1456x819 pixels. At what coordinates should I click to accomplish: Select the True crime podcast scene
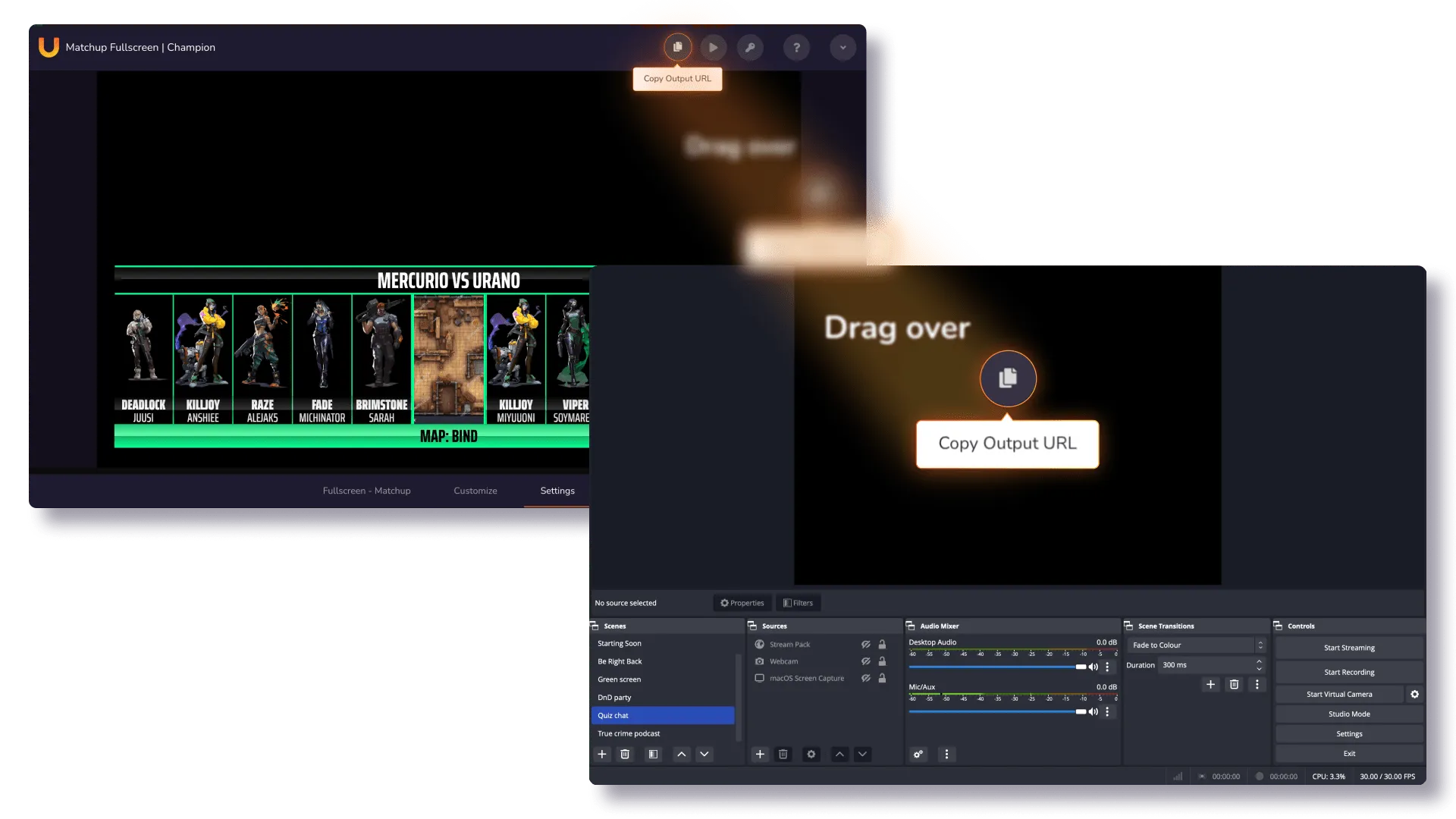663,733
